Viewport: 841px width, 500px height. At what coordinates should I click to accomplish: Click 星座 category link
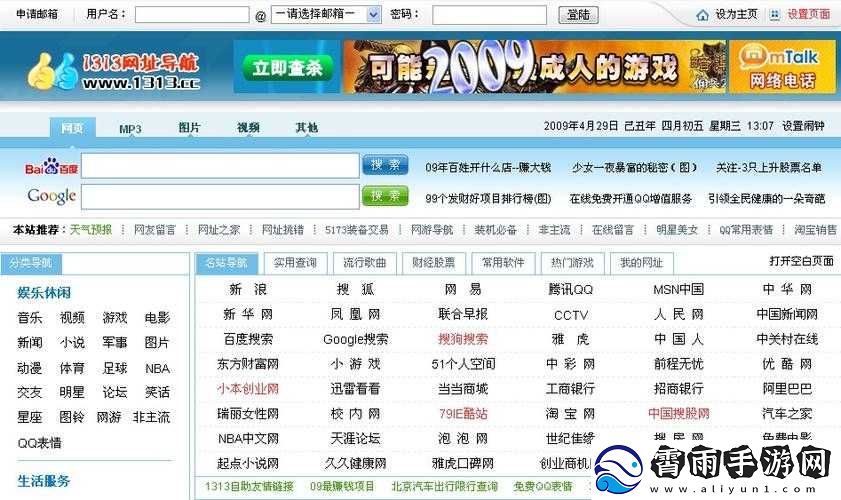tap(29, 417)
